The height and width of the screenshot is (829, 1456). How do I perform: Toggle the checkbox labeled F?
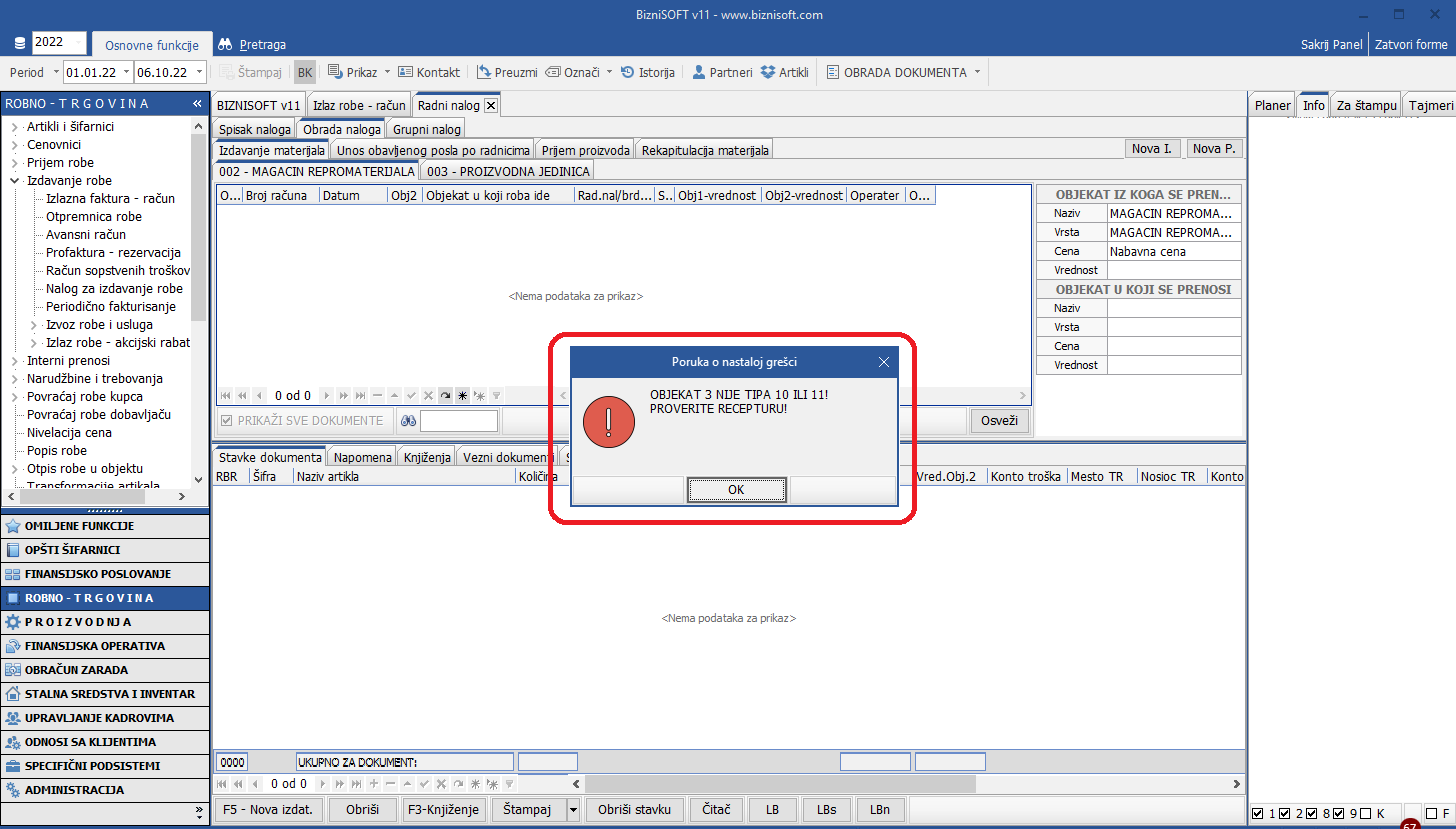[1431, 813]
